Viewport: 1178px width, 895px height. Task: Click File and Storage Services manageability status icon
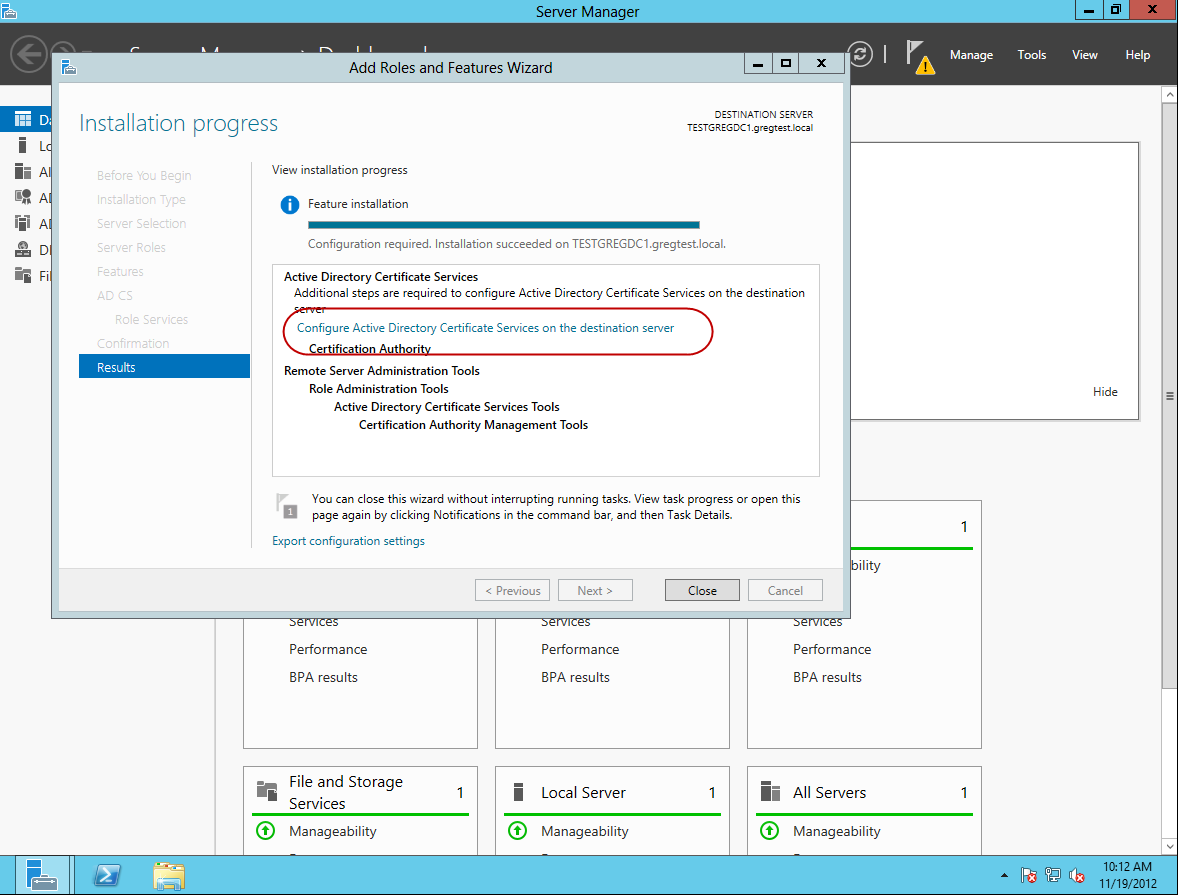click(266, 830)
